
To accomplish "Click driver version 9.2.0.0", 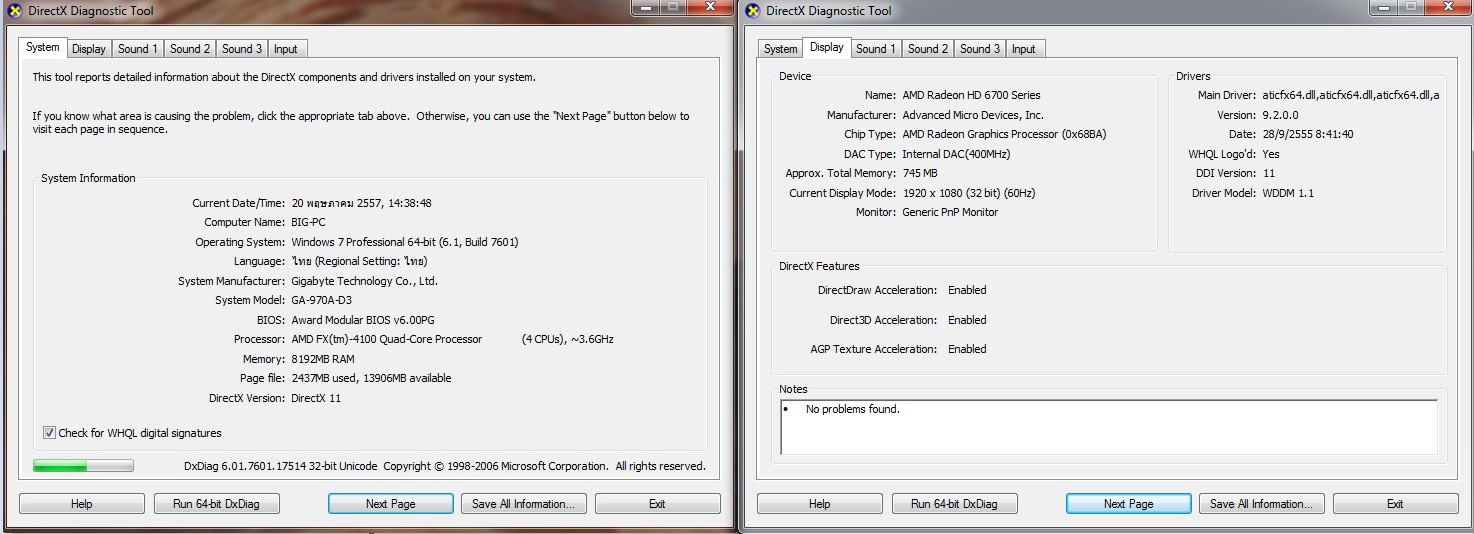I will click(1279, 115).
